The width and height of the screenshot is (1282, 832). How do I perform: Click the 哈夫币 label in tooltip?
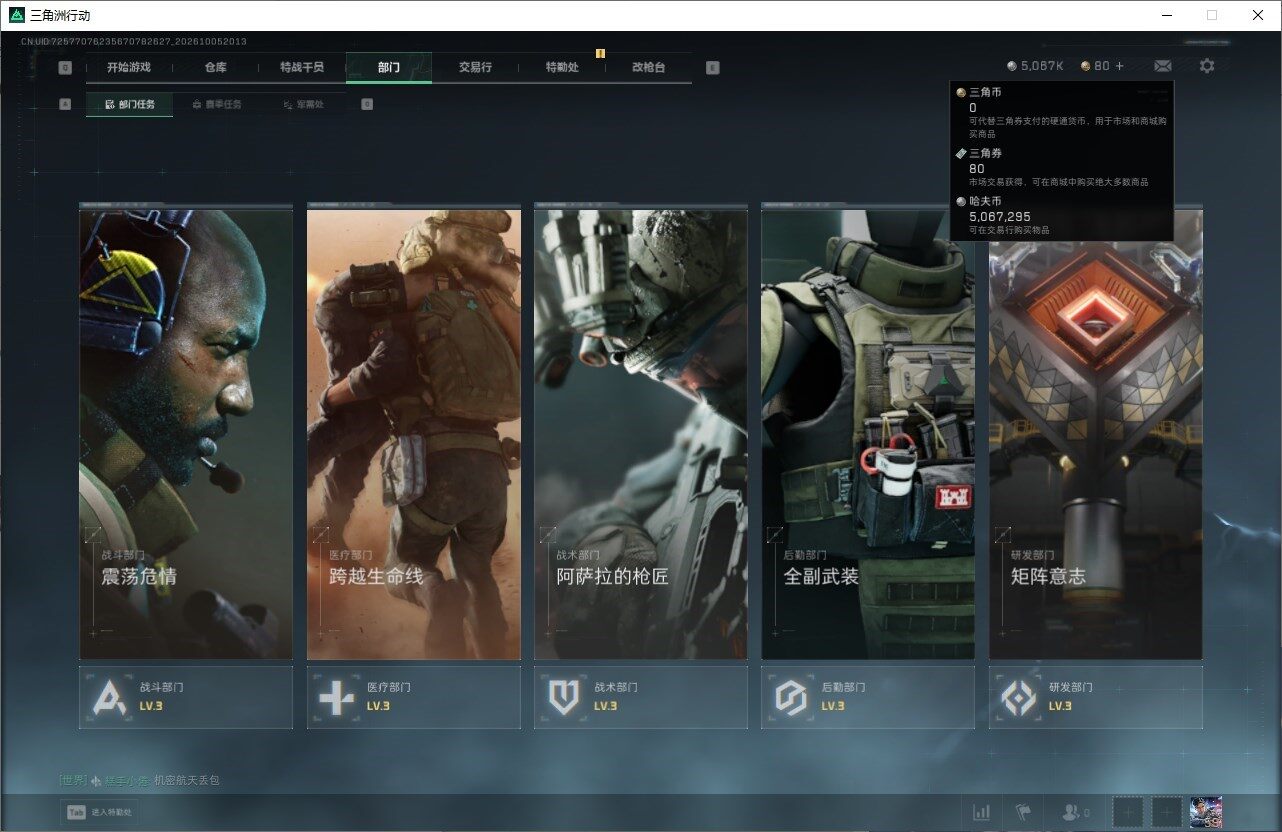pos(985,201)
